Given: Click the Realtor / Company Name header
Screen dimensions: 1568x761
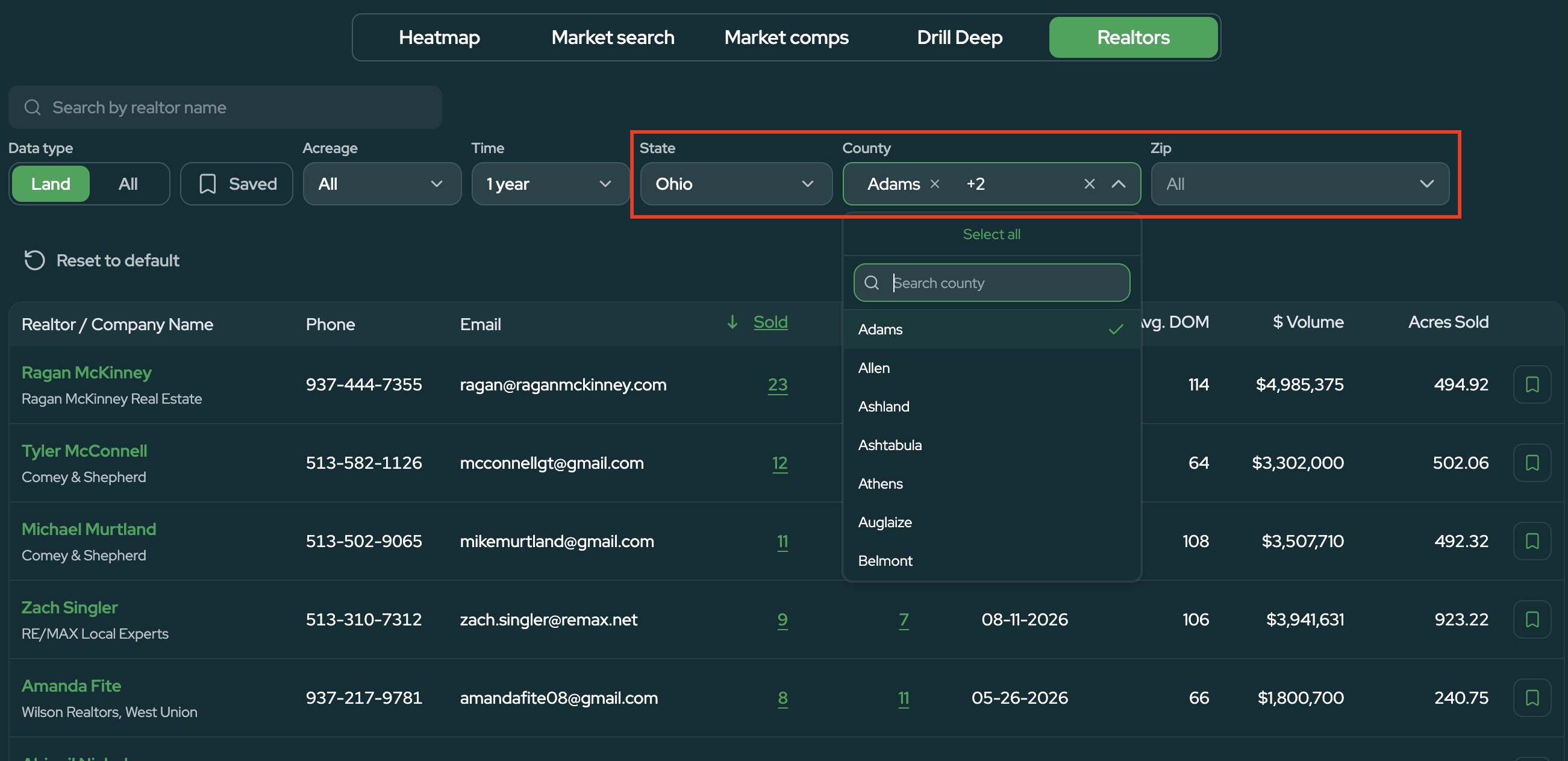Looking at the screenshot, I should coord(117,324).
